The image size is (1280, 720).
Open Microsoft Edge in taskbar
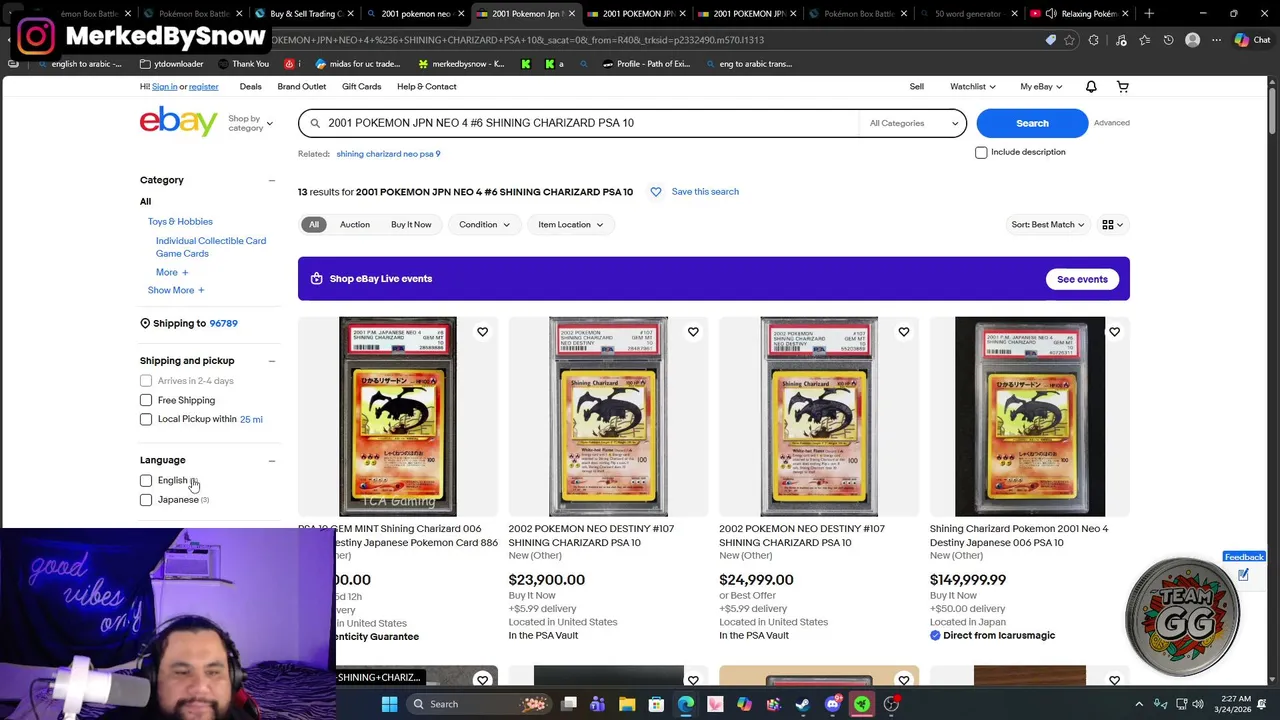[686, 704]
